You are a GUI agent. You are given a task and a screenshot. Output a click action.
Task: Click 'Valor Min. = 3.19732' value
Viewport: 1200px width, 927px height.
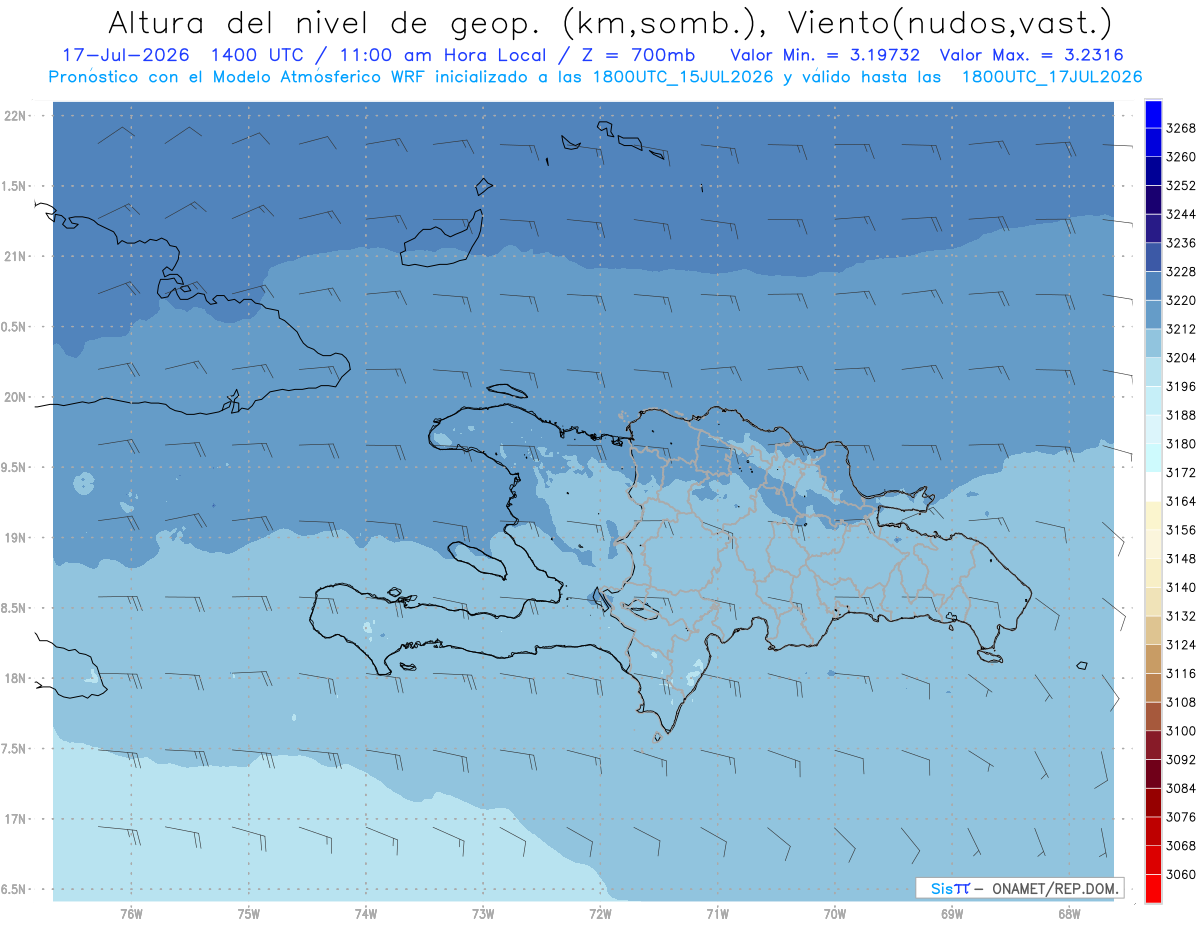coord(827,55)
